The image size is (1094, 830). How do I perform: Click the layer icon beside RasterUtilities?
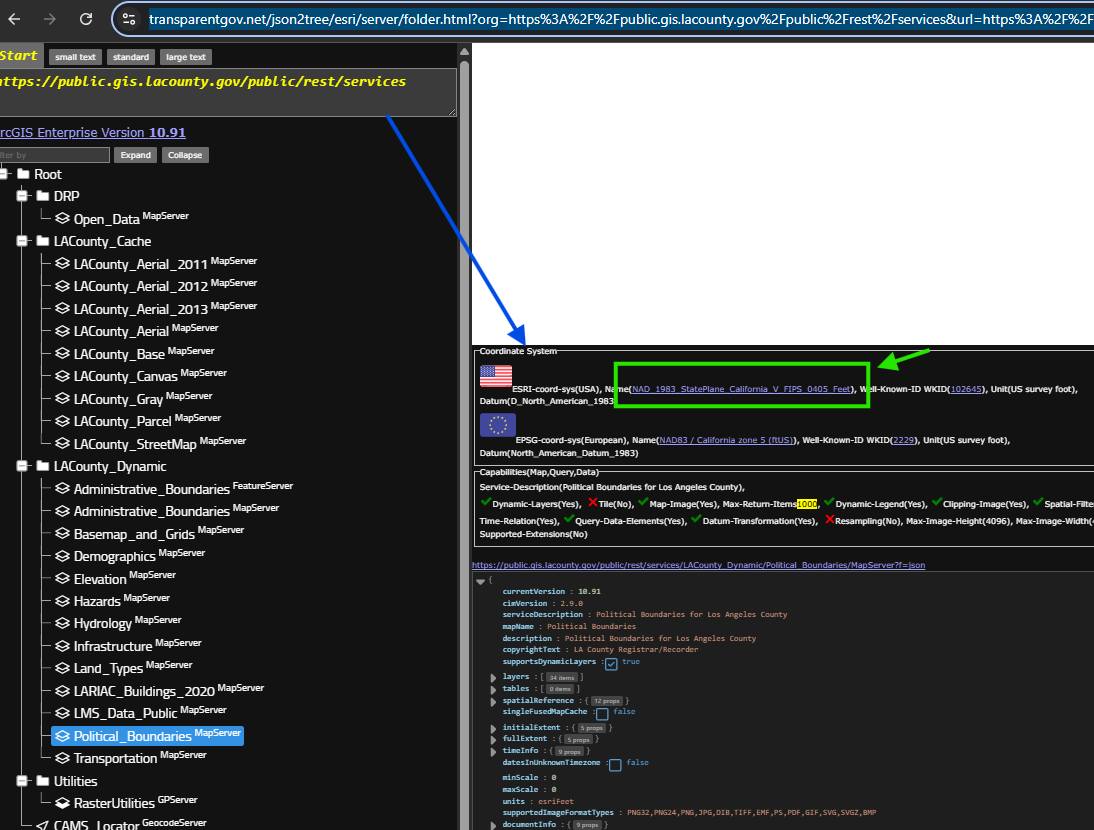pos(62,803)
